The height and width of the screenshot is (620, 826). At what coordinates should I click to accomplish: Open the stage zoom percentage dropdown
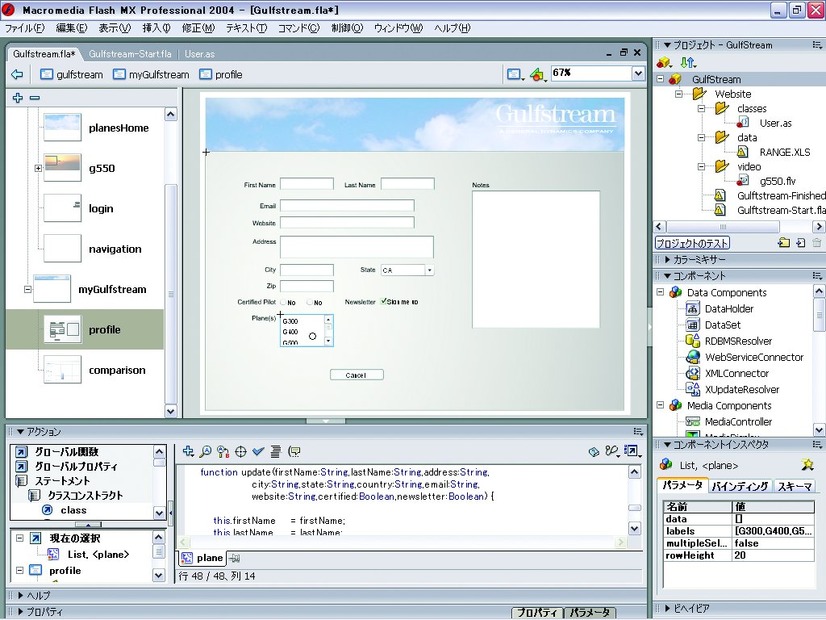[638, 74]
